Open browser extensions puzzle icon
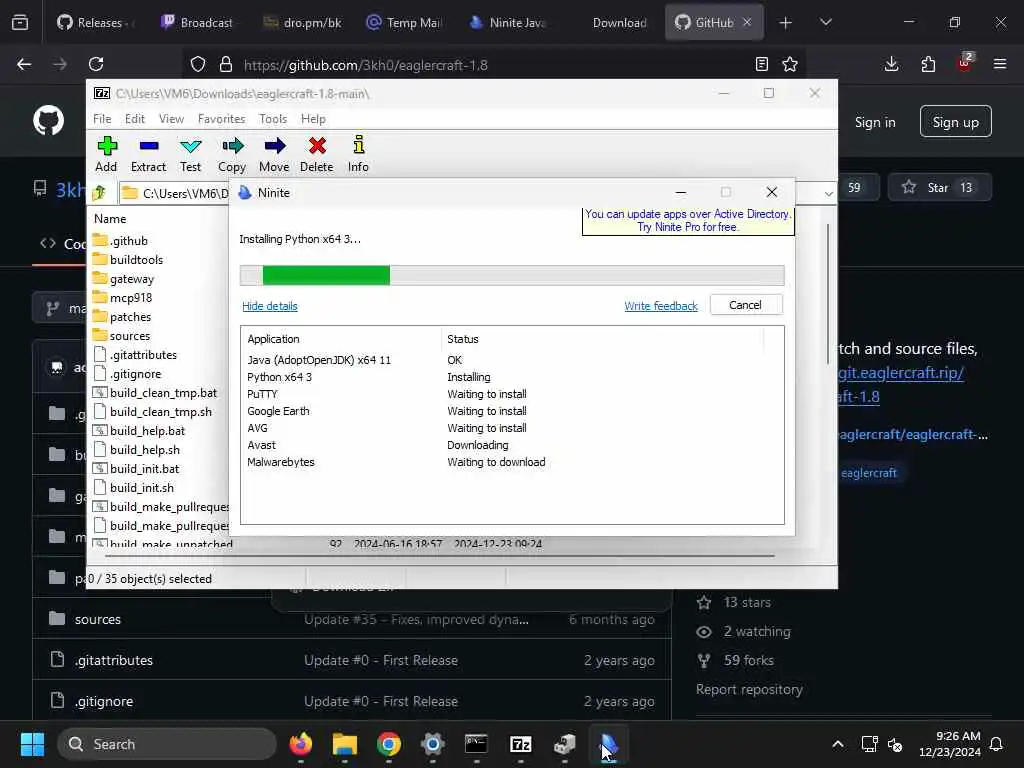1024x768 pixels. tap(928, 64)
